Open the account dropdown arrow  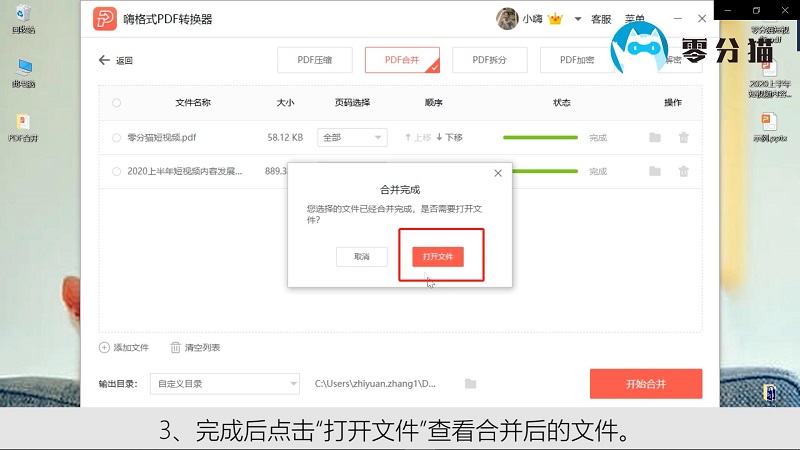pyautogui.click(x=578, y=19)
